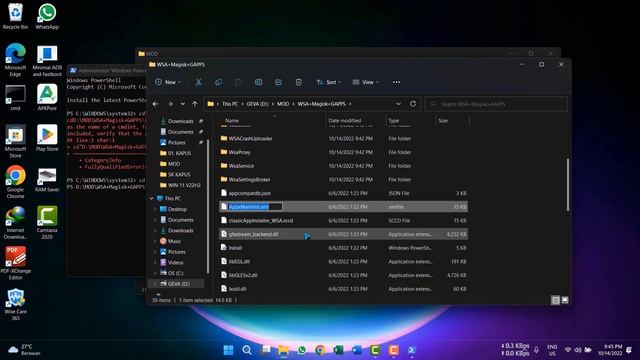The width and height of the screenshot is (640, 360).
Task: Click the file list vertical scrollbar
Action: tap(567, 184)
